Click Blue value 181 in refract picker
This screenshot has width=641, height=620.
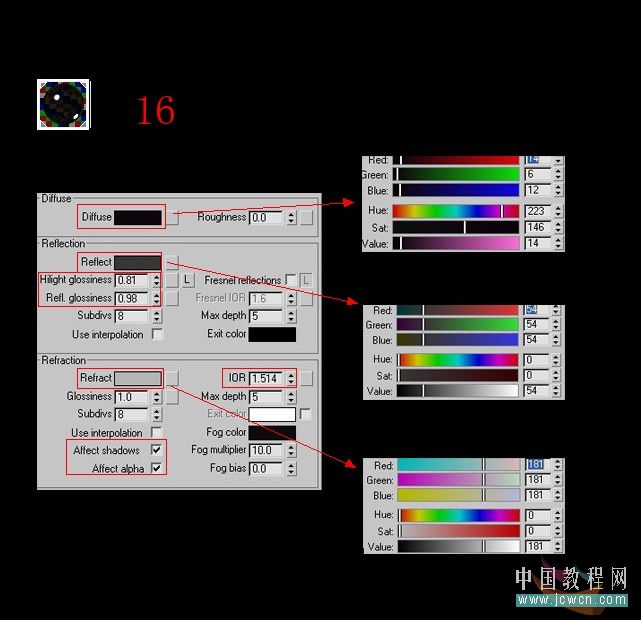pyautogui.click(x=538, y=495)
